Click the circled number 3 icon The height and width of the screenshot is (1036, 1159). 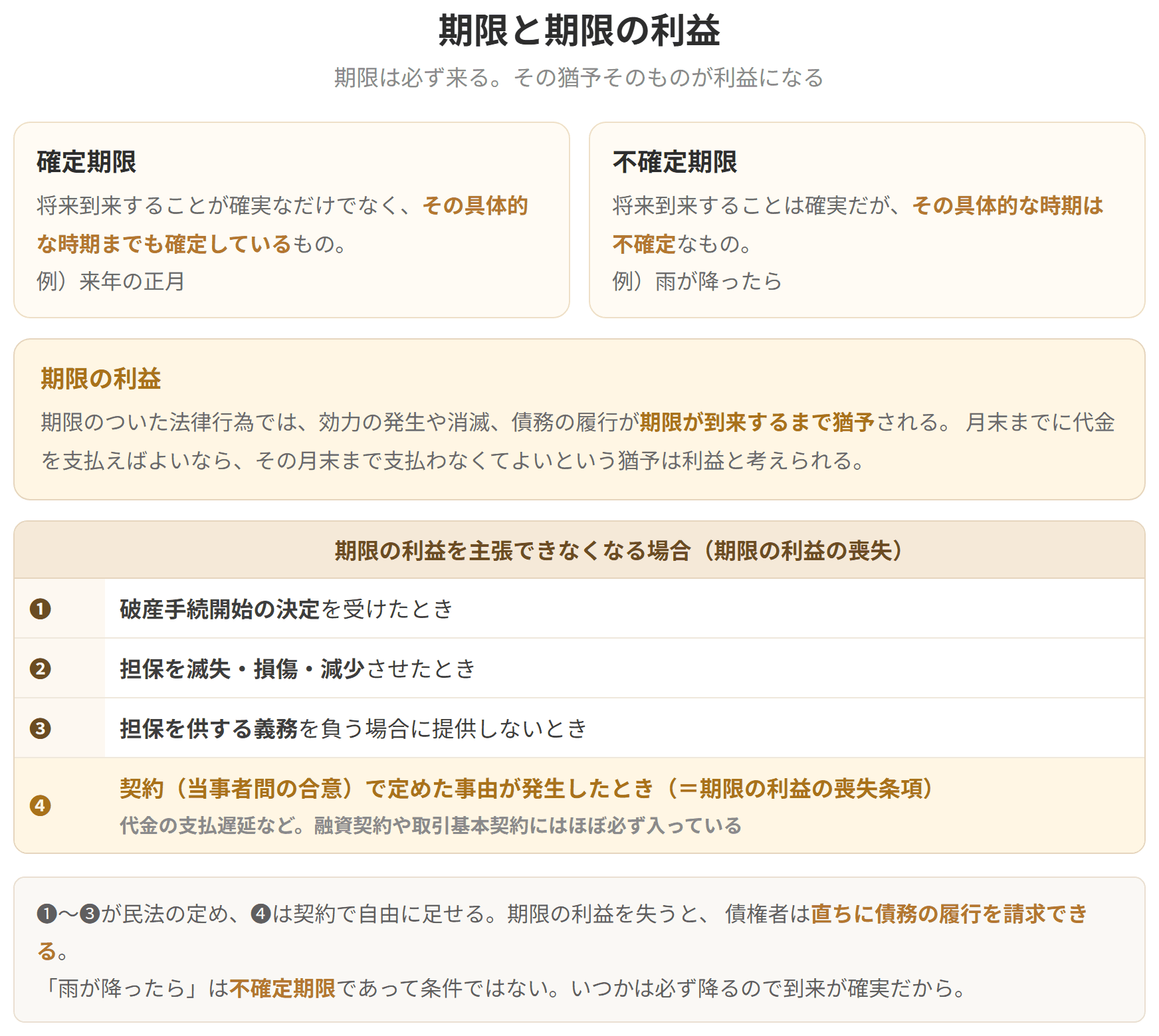click(x=41, y=728)
